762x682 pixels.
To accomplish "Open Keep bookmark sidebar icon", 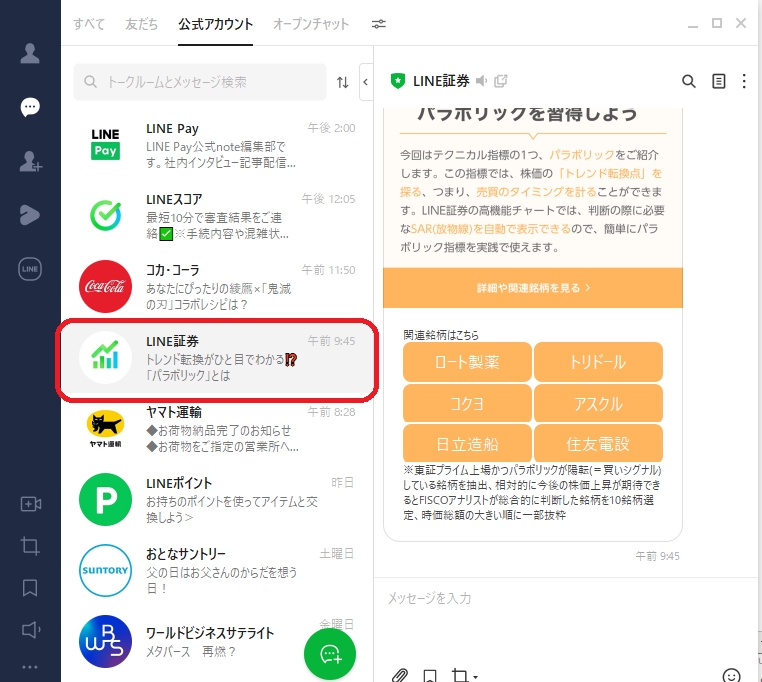I will 30,588.
